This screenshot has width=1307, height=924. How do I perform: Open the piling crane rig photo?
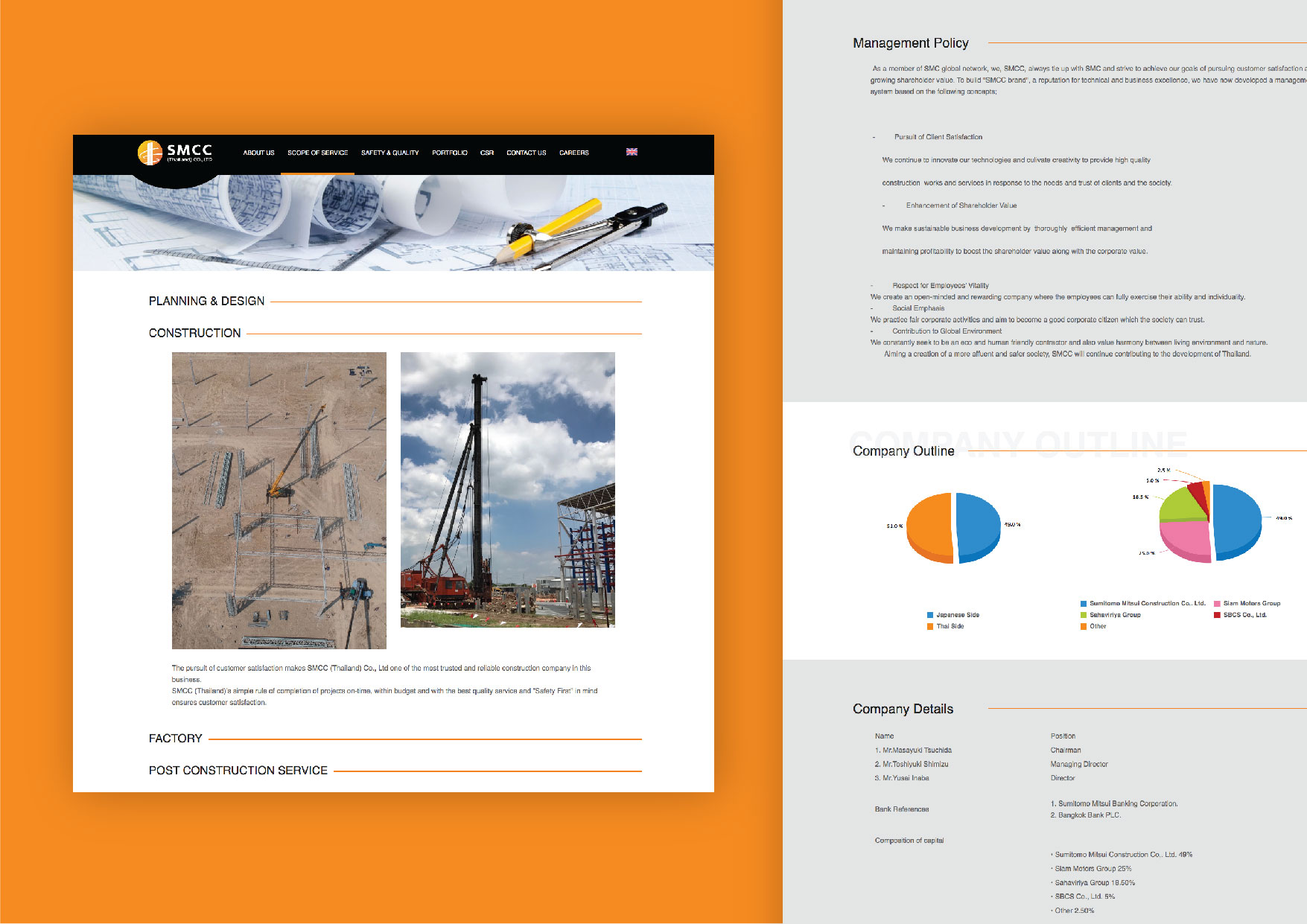(508, 490)
